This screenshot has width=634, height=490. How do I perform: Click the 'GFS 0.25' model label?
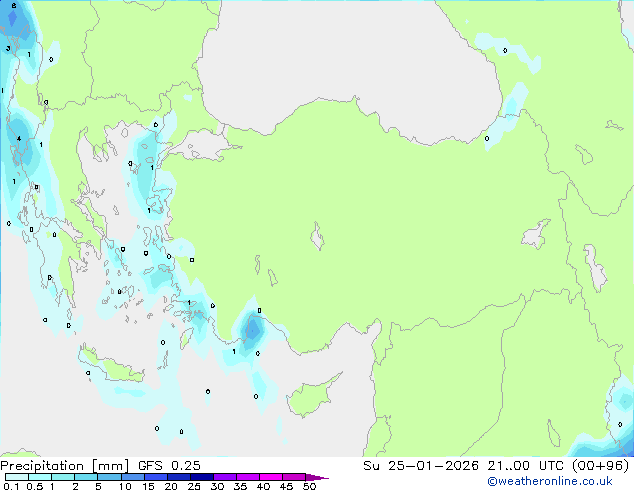[x=169, y=466]
